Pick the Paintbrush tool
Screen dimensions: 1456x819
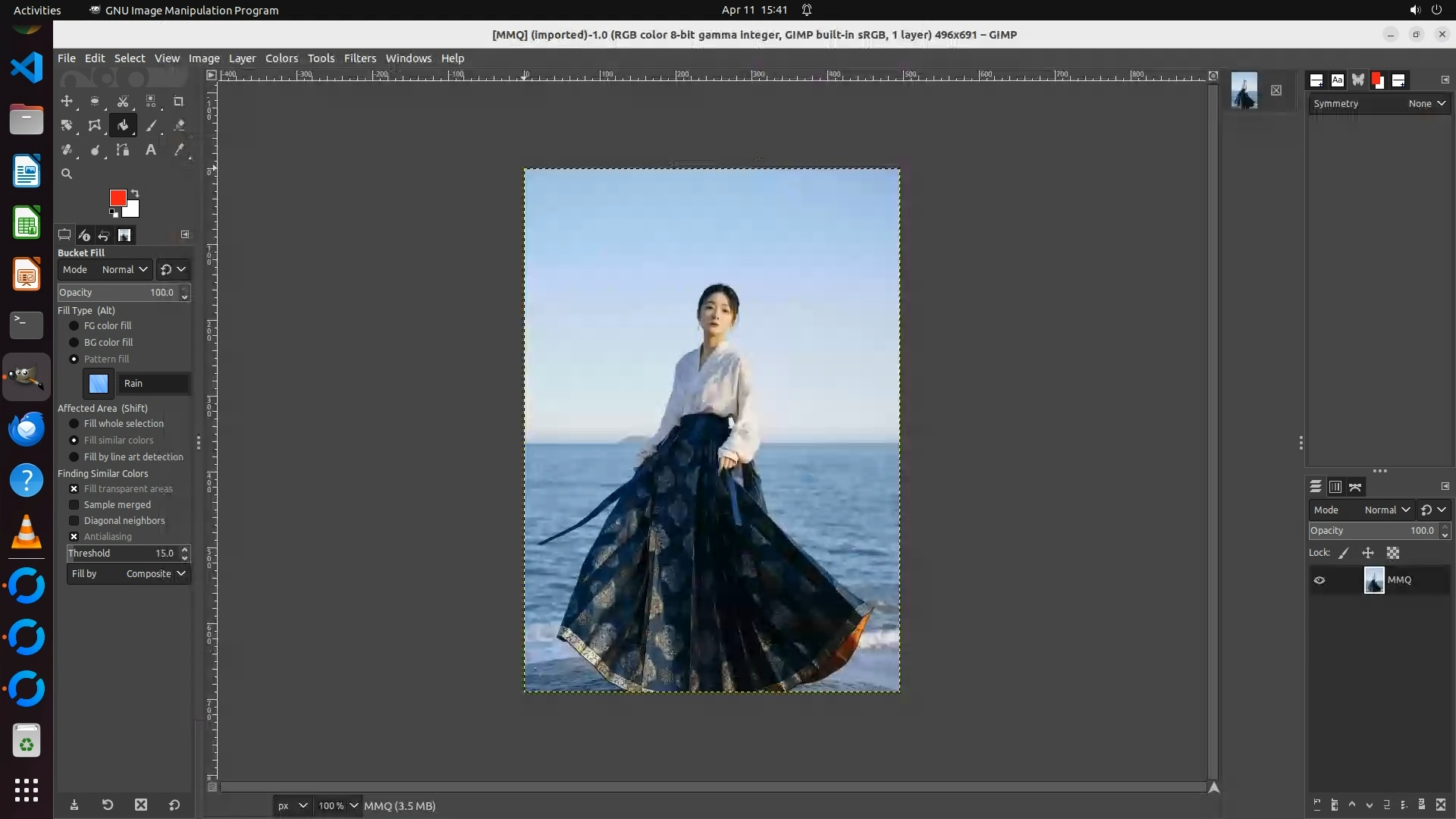151,126
